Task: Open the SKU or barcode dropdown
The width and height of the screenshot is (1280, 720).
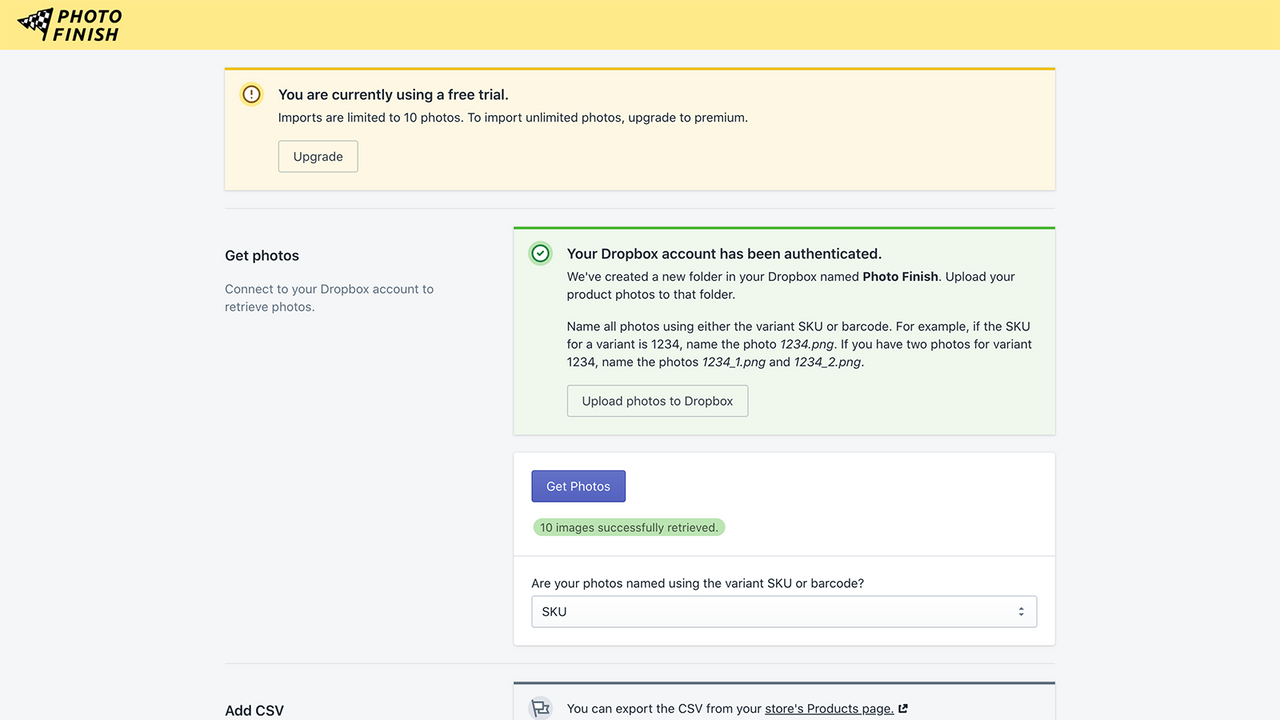Action: tap(784, 611)
